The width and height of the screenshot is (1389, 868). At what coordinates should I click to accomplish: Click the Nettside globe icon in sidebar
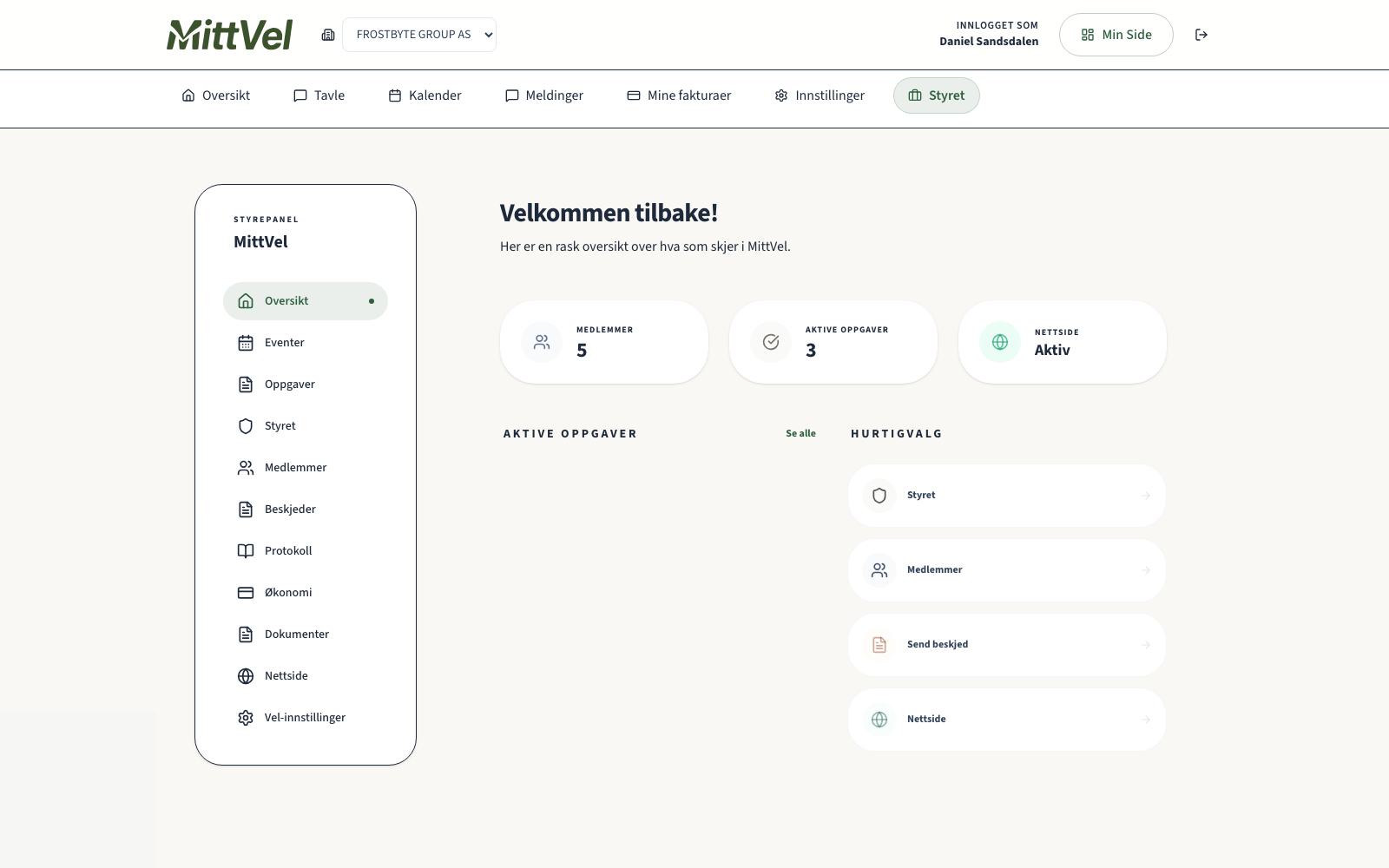[x=246, y=676]
